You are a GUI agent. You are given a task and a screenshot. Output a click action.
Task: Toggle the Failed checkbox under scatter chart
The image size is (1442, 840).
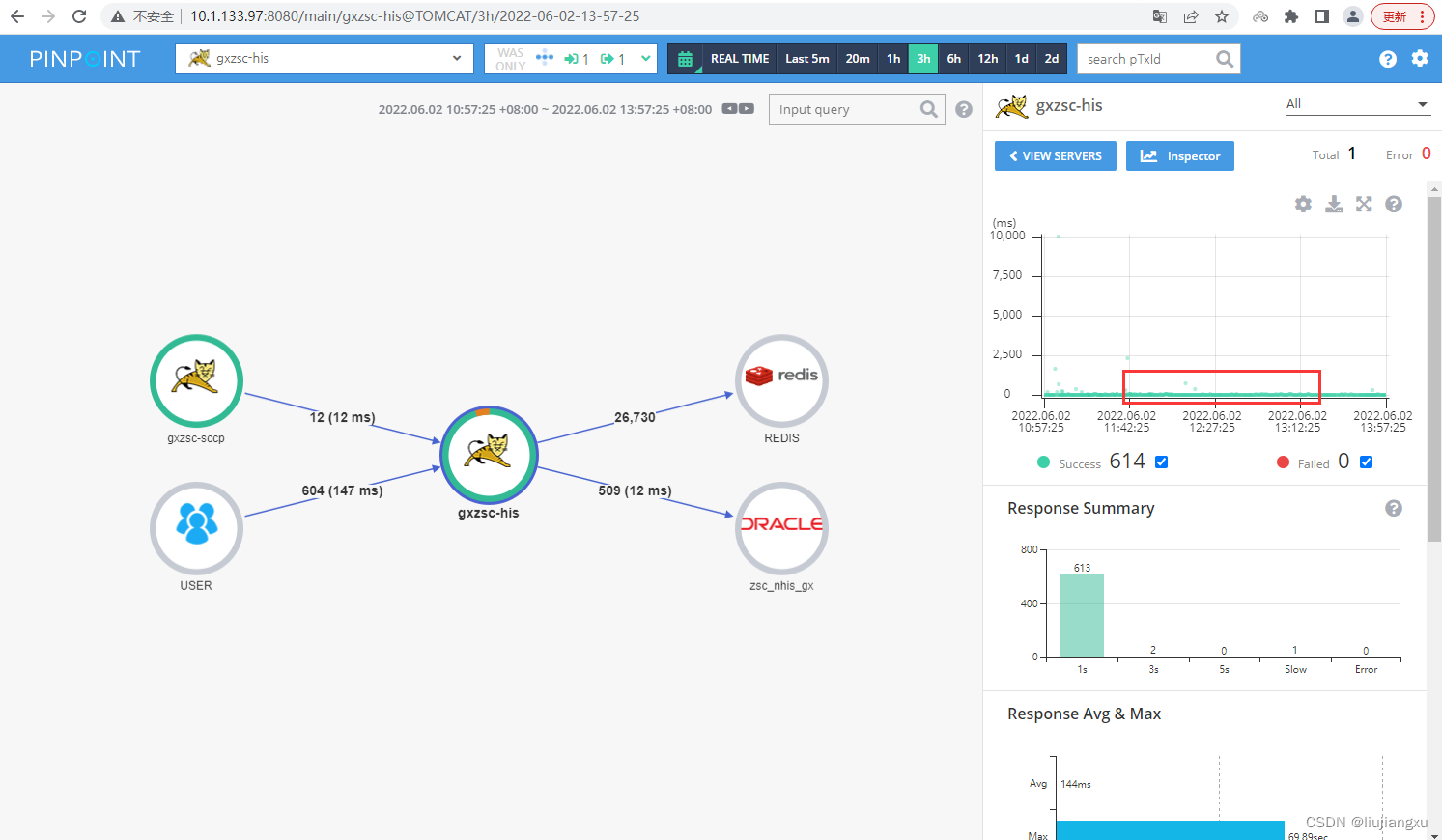(1367, 462)
